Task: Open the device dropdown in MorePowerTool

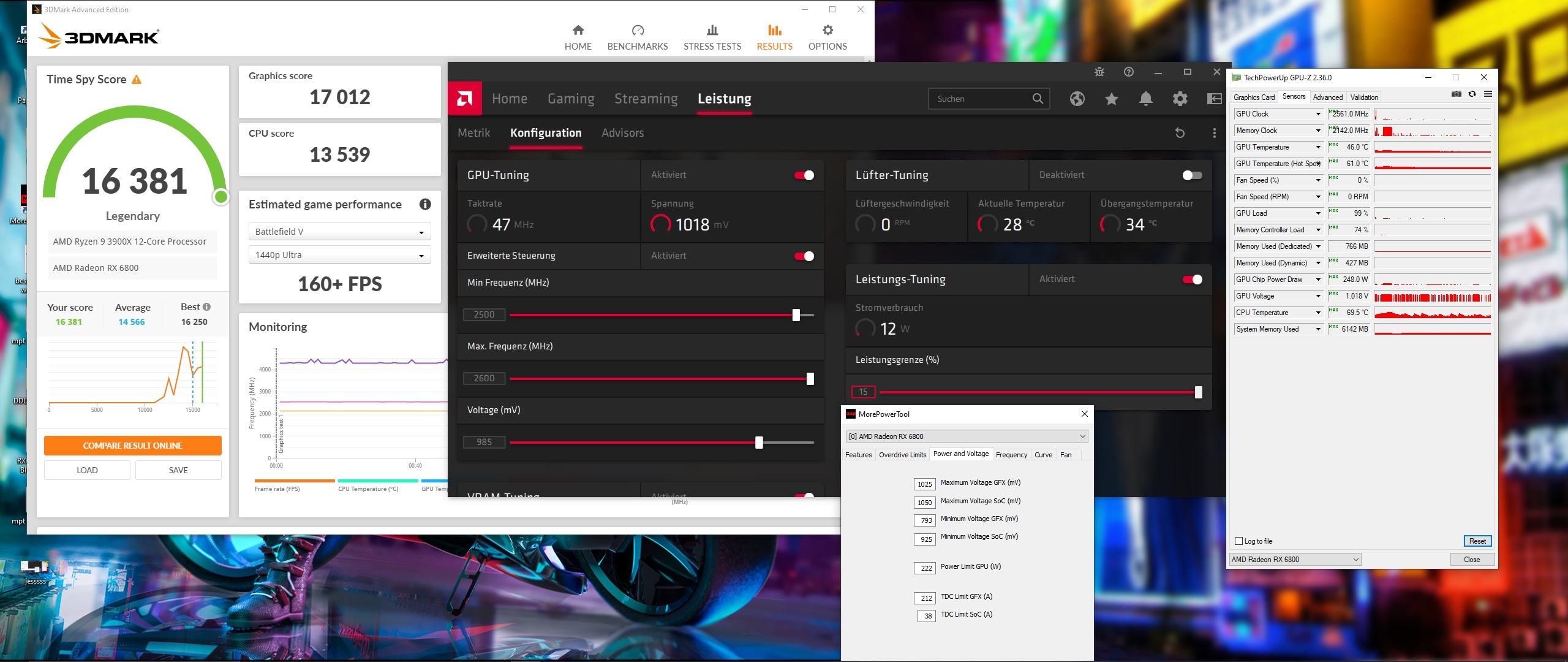Action: (967, 436)
